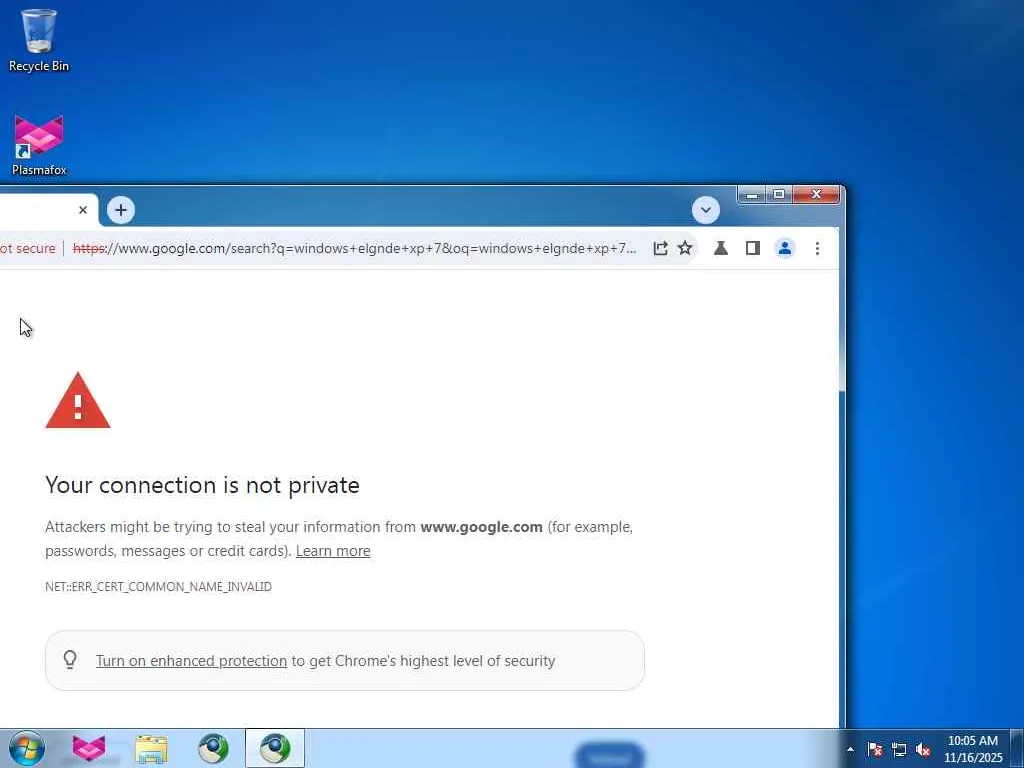Show hidden system tray icons arrow
Image resolution: width=1024 pixels, height=768 pixels.
pos(850,749)
